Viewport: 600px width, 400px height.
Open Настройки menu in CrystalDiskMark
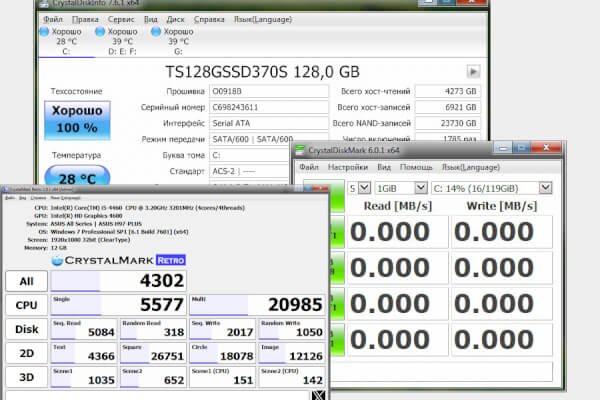pyautogui.click(x=348, y=167)
